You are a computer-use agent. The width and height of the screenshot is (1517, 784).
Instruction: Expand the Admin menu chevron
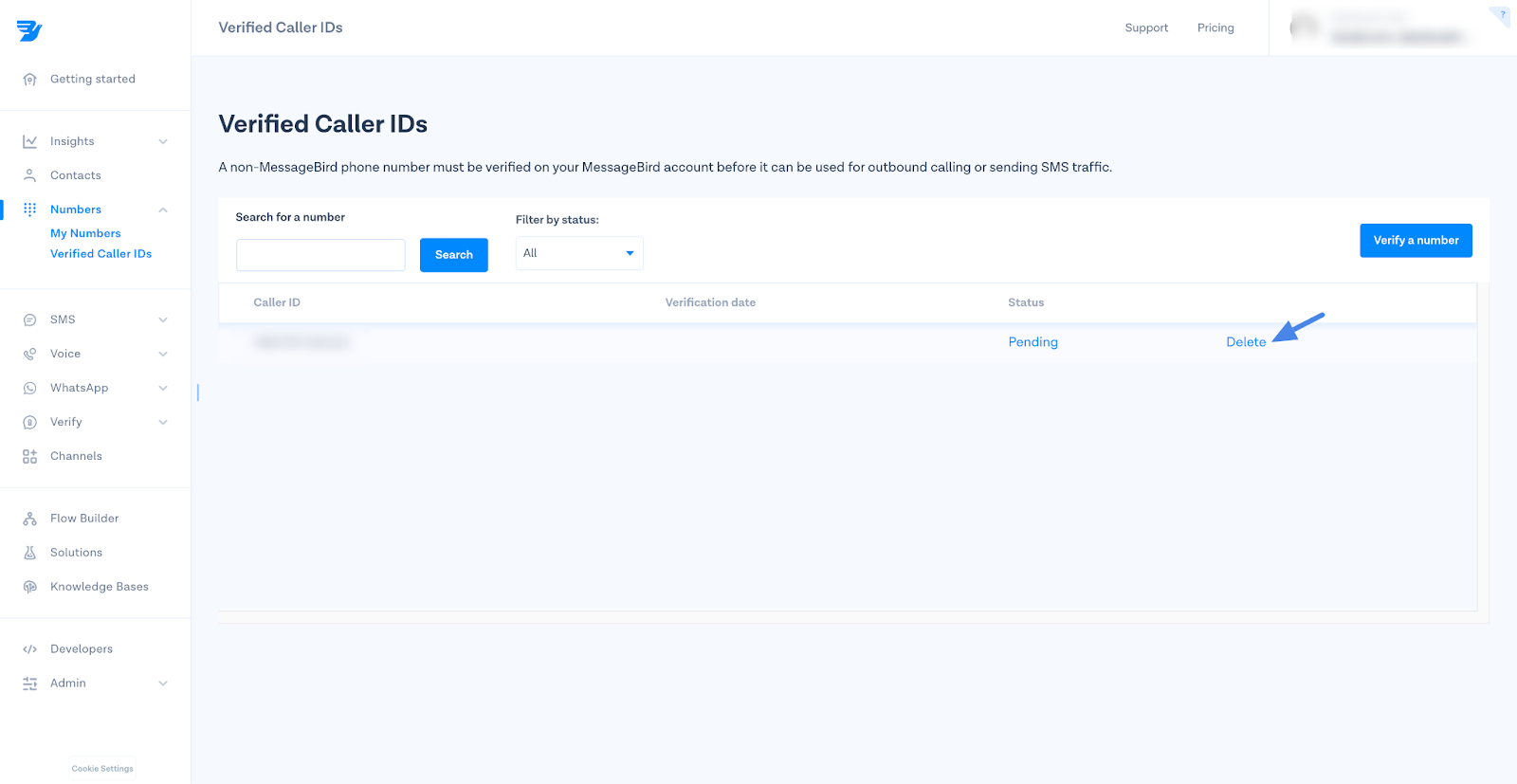click(163, 684)
